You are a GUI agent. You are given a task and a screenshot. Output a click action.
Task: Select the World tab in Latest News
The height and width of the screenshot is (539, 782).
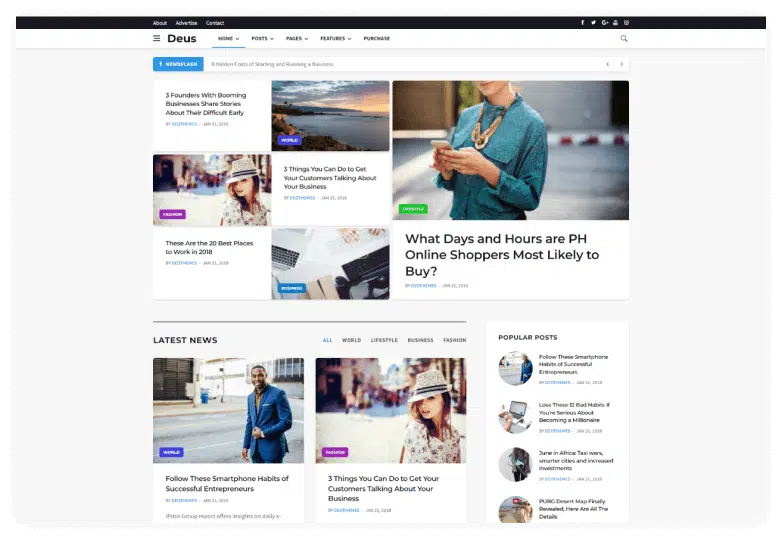351,340
